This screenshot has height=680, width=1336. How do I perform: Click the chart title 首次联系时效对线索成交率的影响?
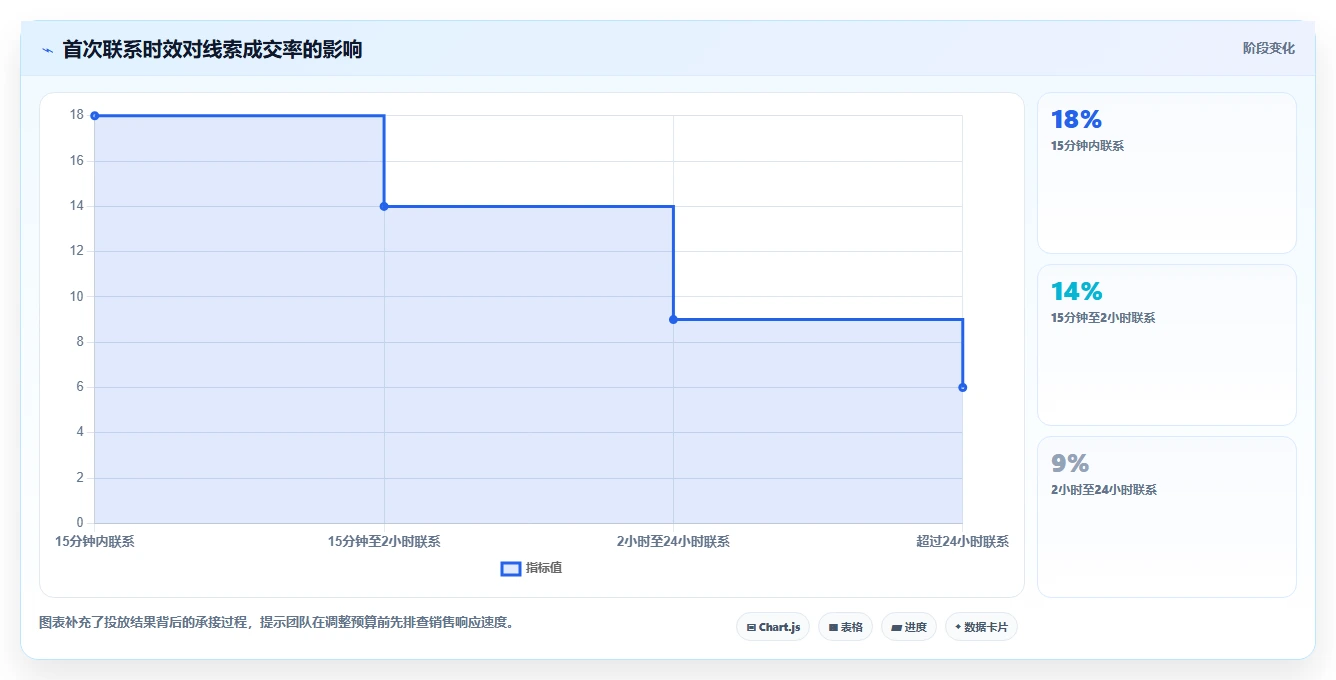pos(212,49)
